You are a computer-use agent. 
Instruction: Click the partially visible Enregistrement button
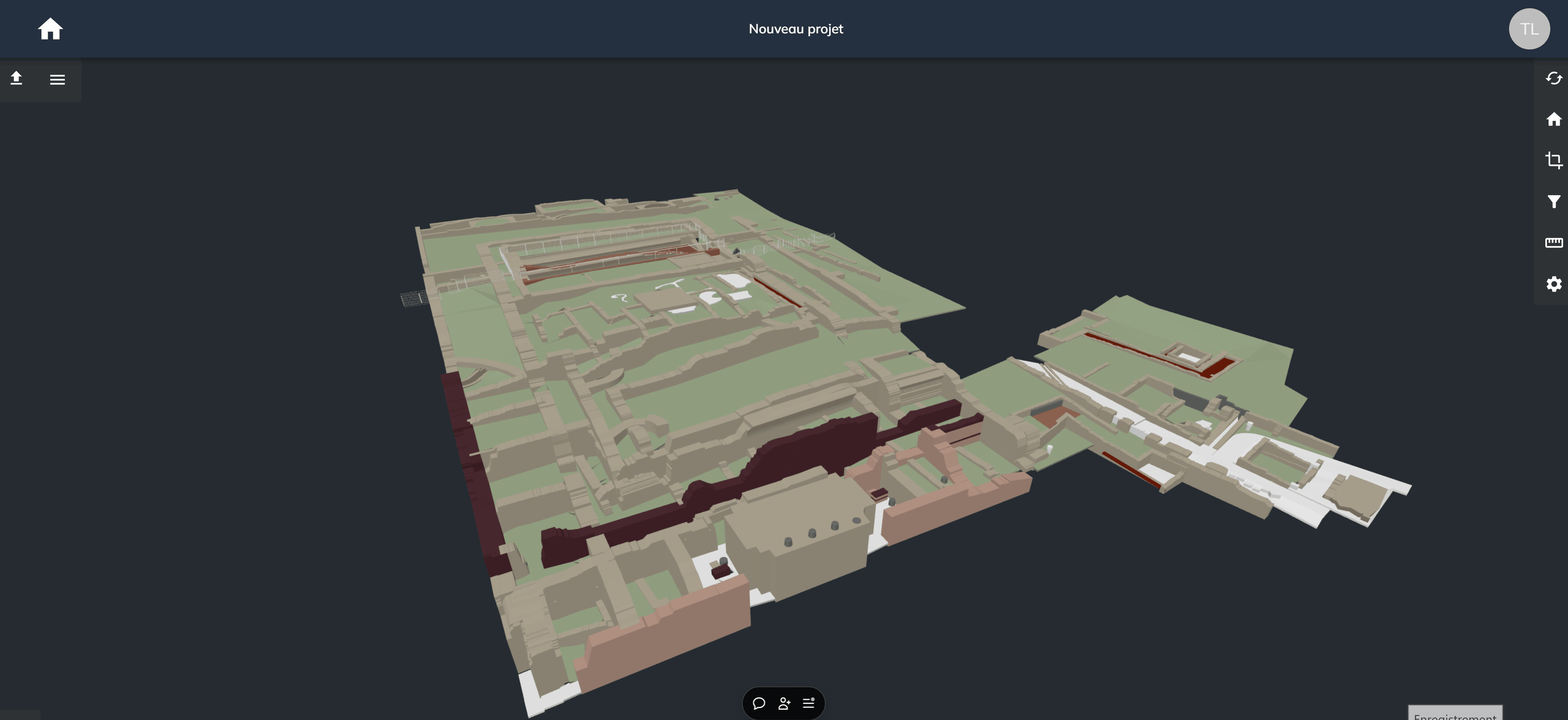point(1455,713)
